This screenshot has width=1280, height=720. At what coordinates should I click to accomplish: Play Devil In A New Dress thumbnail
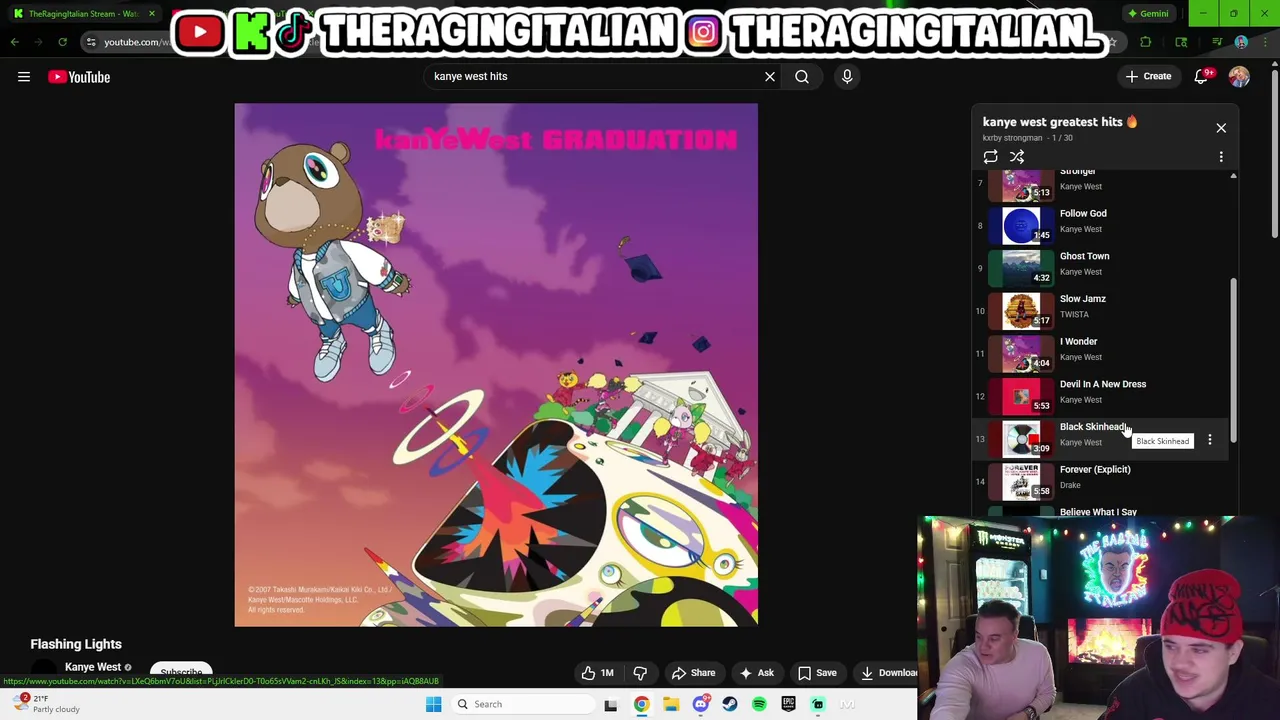pos(1022,396)
